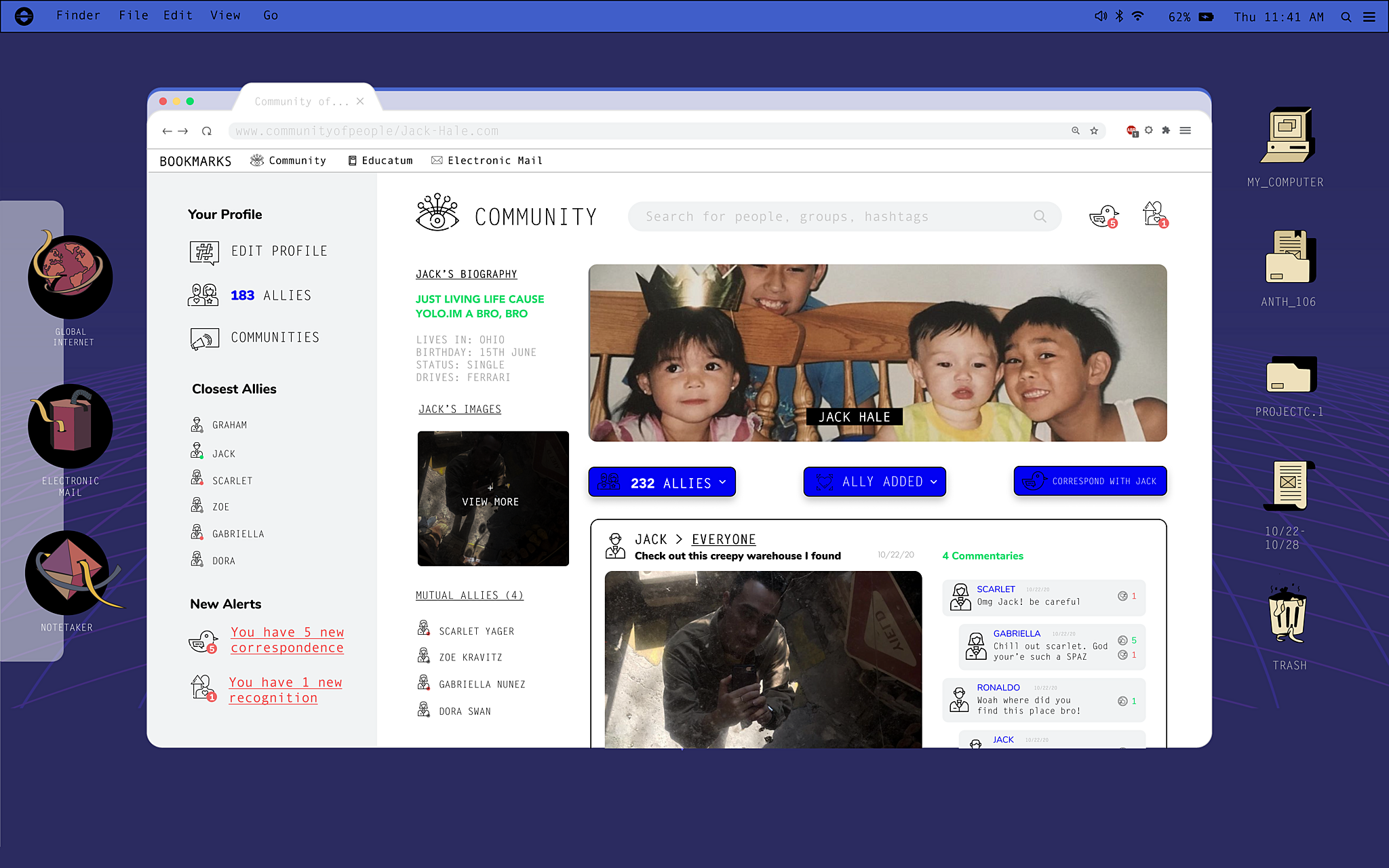Image resolution: width=1389 pixels, height=868 pixels.
Task: Click Correspond With Jack button
Action: tap(1091, 481)
